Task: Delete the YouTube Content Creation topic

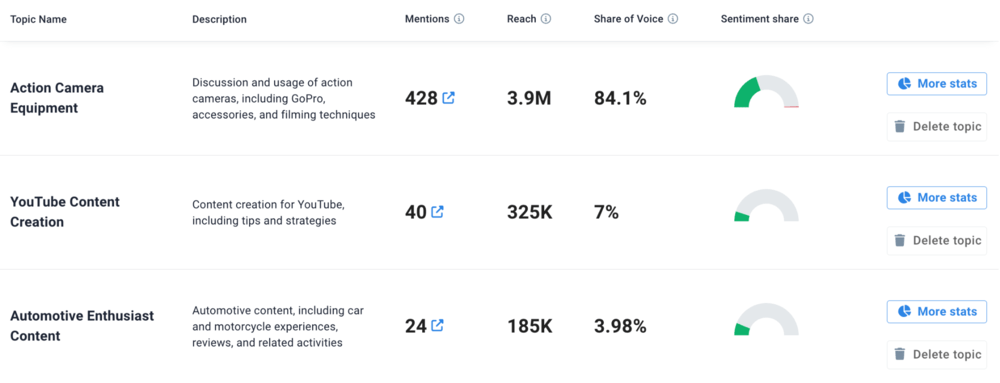Action: coord(937,240)
